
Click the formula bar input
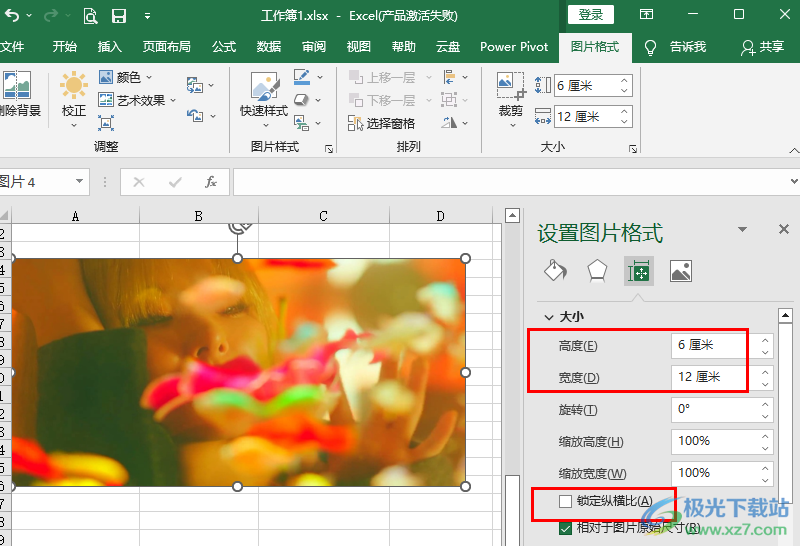tap(510, 182)
